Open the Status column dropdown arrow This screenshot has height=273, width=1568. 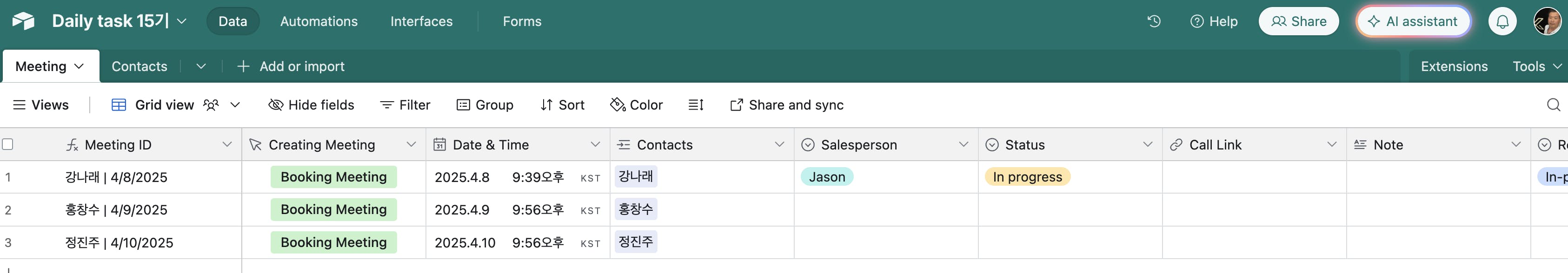[1147, 144]
